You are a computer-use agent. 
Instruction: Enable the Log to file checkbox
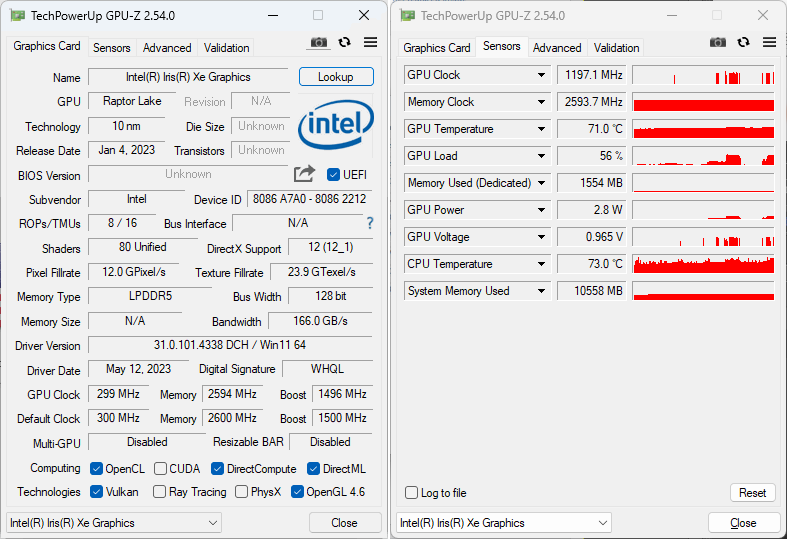coord(412,493)
